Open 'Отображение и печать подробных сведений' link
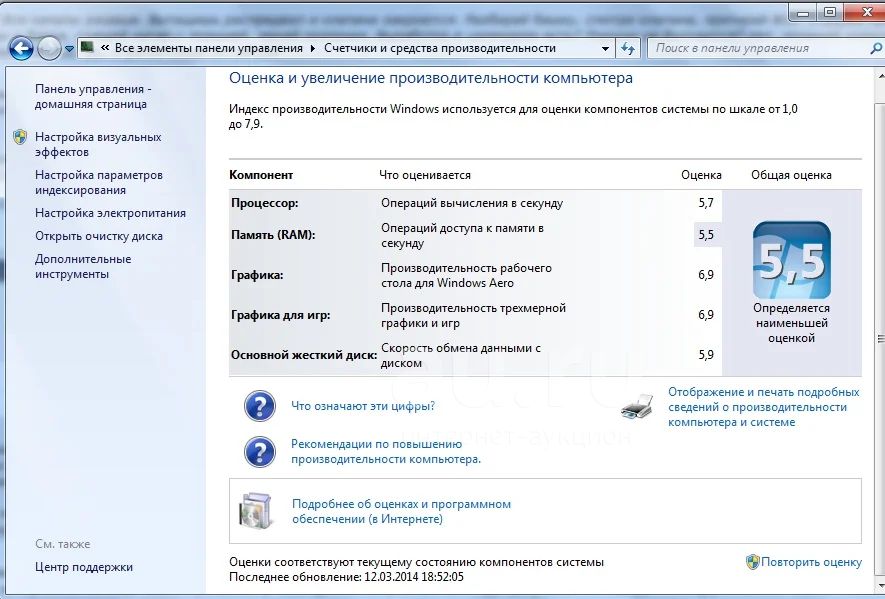Viewport: 885px width, 599px height. pyautogui.click(x=764, y=407)
